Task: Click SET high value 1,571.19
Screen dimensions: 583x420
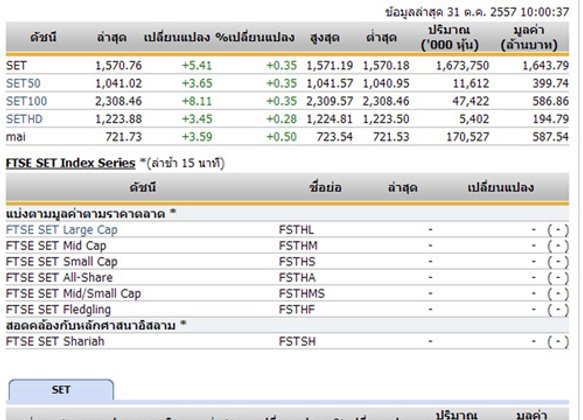Action: pyautogui.click(x=330, y=65)
